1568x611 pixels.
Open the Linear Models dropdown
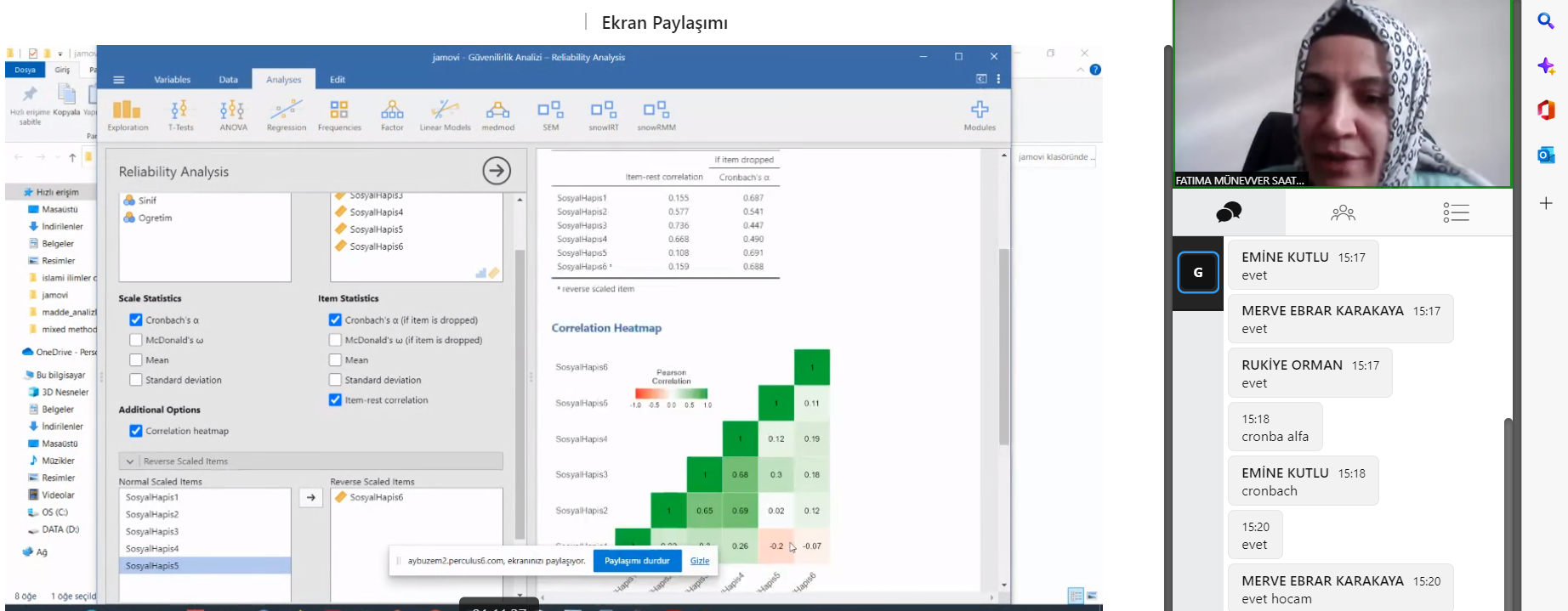point(445,115)
